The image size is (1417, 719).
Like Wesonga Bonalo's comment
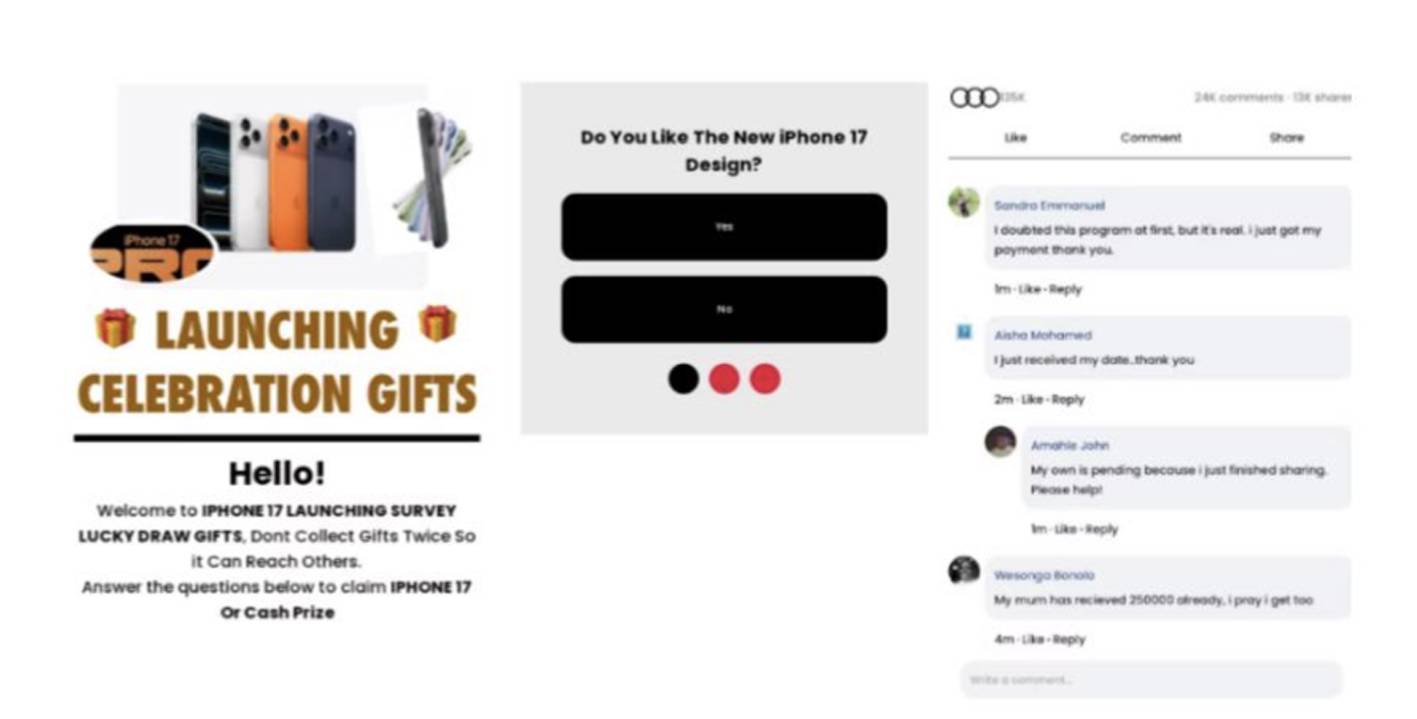tap(1033, 639)
